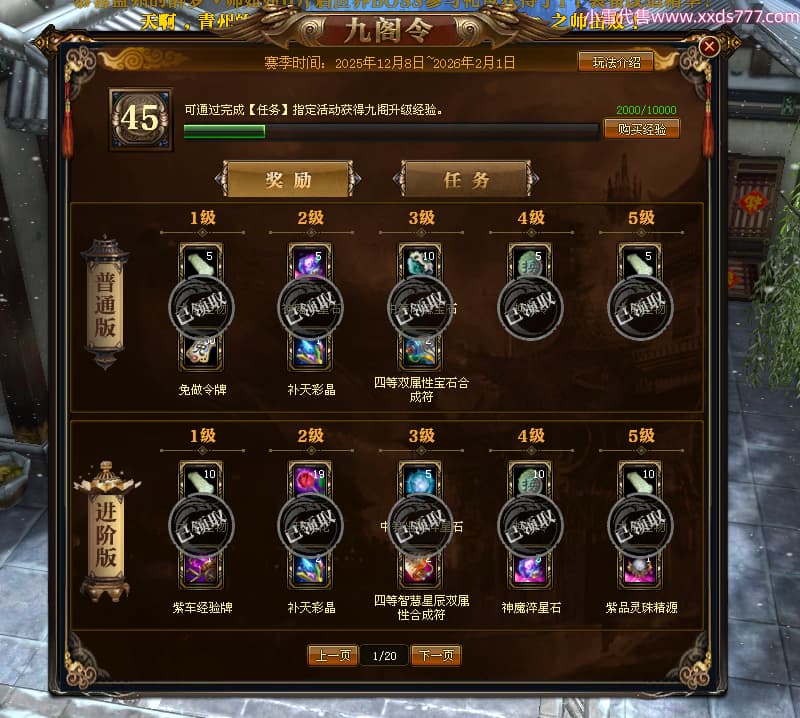Click the advanced level 3 blue orb icon
800x718 pixels.
coord(420,480)
